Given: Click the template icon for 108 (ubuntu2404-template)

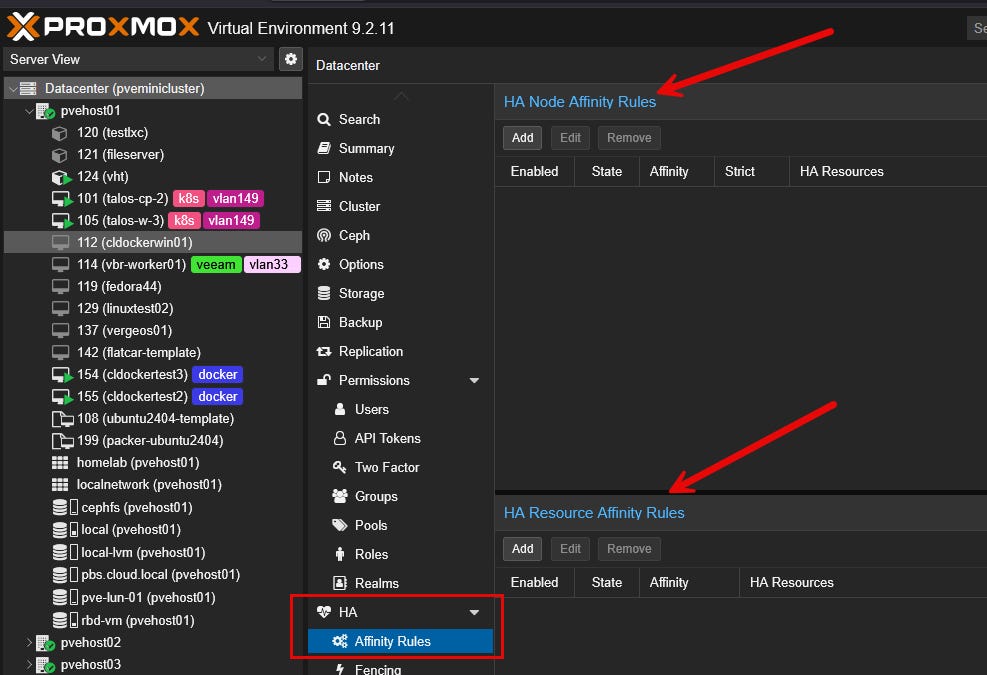Looking at the screenshot, I should pos(62,419).
